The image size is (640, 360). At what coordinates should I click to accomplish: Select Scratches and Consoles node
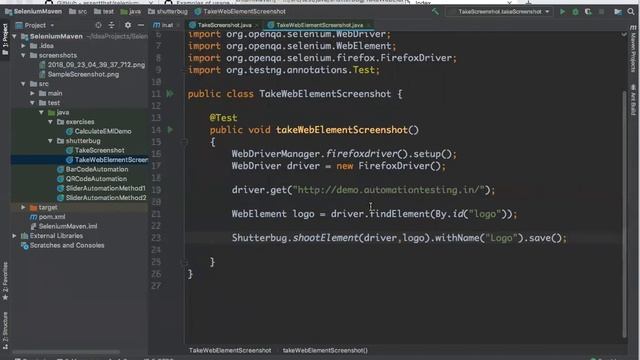(x=63, y=245)
